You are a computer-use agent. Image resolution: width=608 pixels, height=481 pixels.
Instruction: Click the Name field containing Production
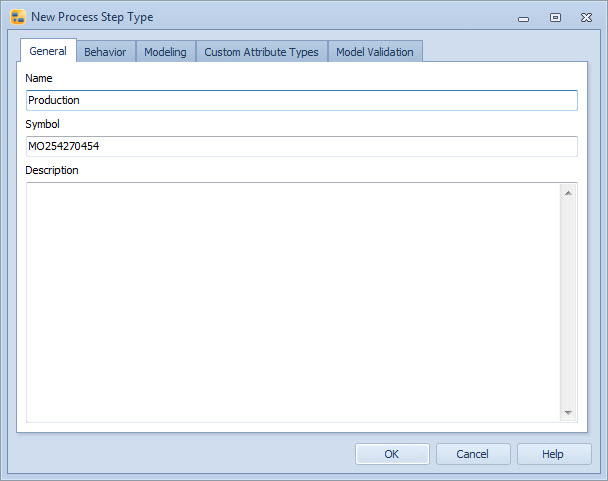tap(302, 100)
